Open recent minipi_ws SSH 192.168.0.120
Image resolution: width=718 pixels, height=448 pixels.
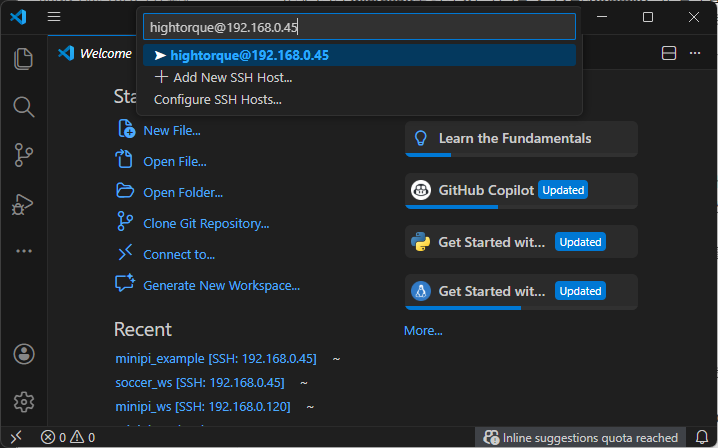tap(203, 406)
